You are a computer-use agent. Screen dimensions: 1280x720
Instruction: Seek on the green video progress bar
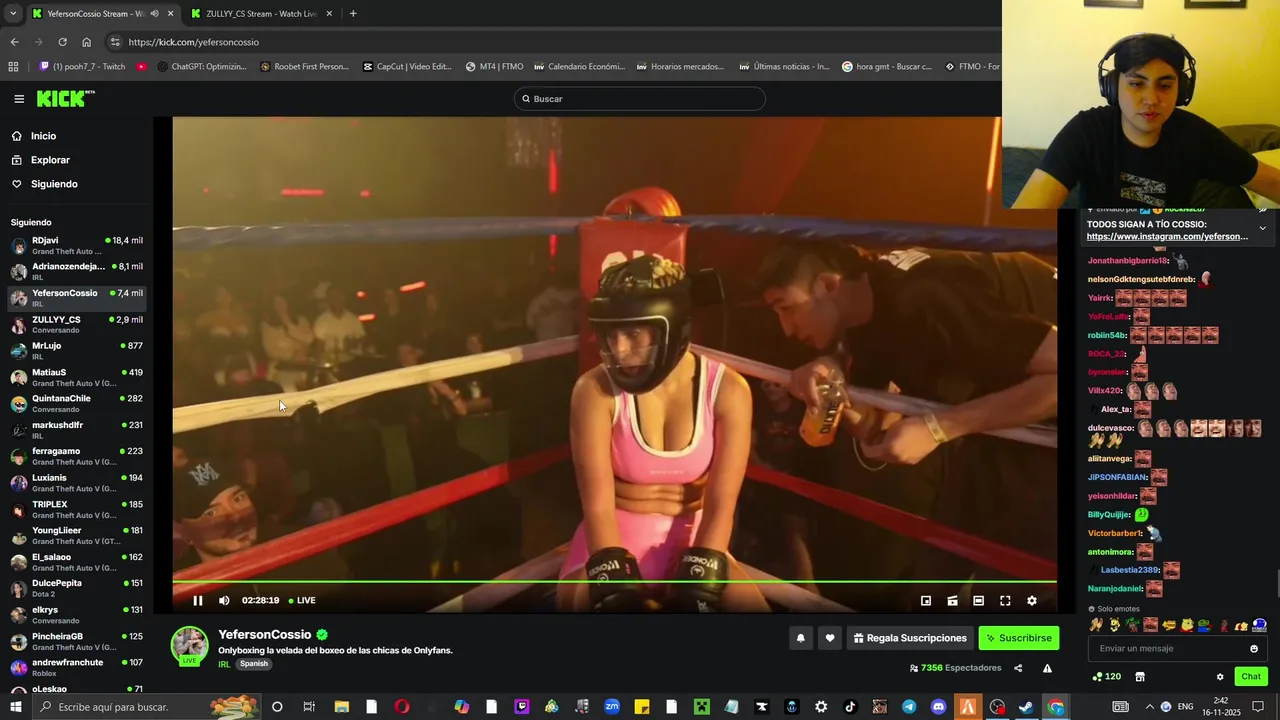[x=614, y=581]
